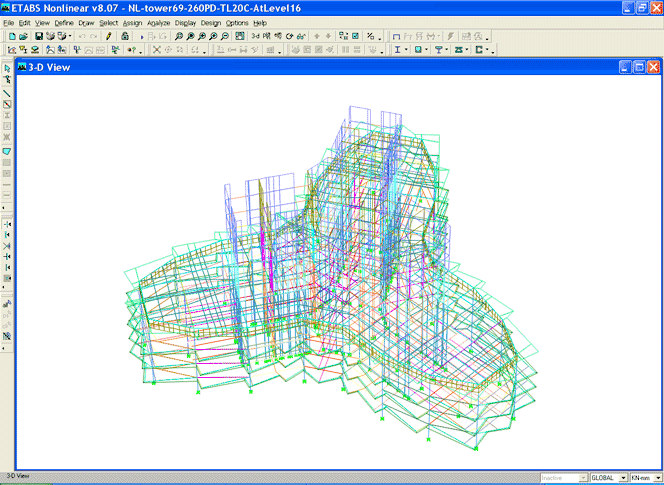
Task: Save the model using the floppy disk icon
Action: tap(39, 36)
